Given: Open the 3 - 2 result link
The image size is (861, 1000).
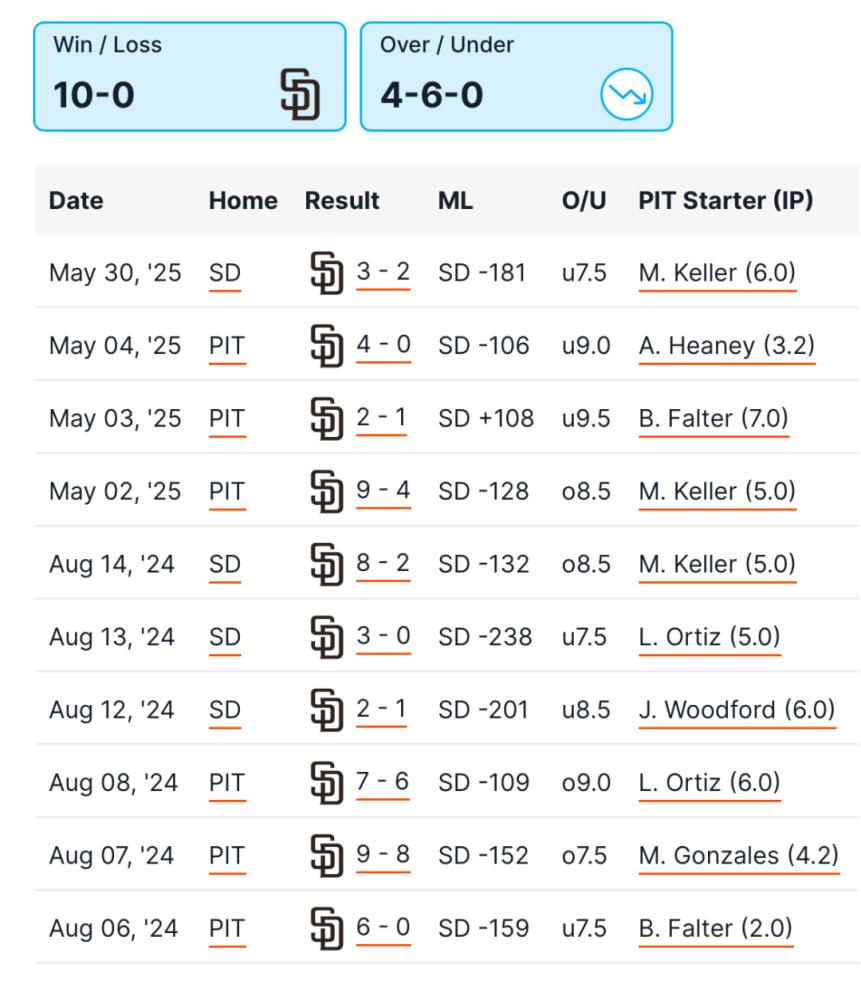Looking at the screenshot, I should 383,272.
